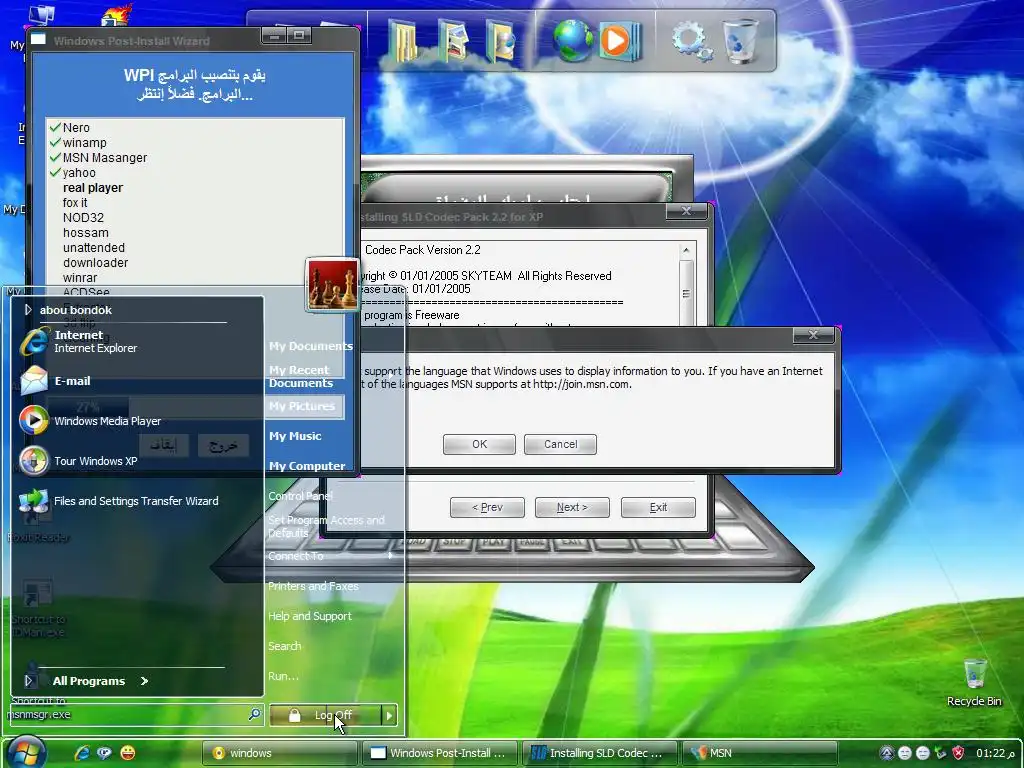Screen dimensions: 1024x768
Task: Click the chess user picture icon
Action: (332, 284)
